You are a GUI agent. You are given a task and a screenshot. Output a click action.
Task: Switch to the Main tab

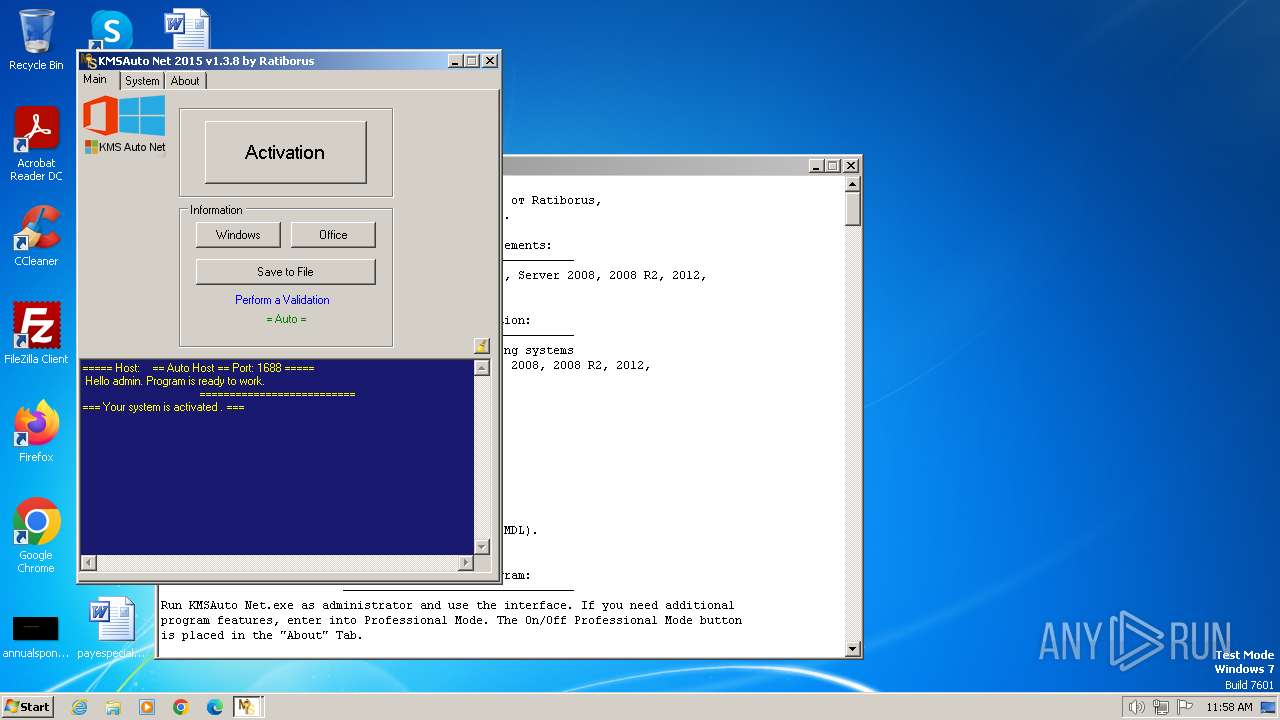point(95,79)
